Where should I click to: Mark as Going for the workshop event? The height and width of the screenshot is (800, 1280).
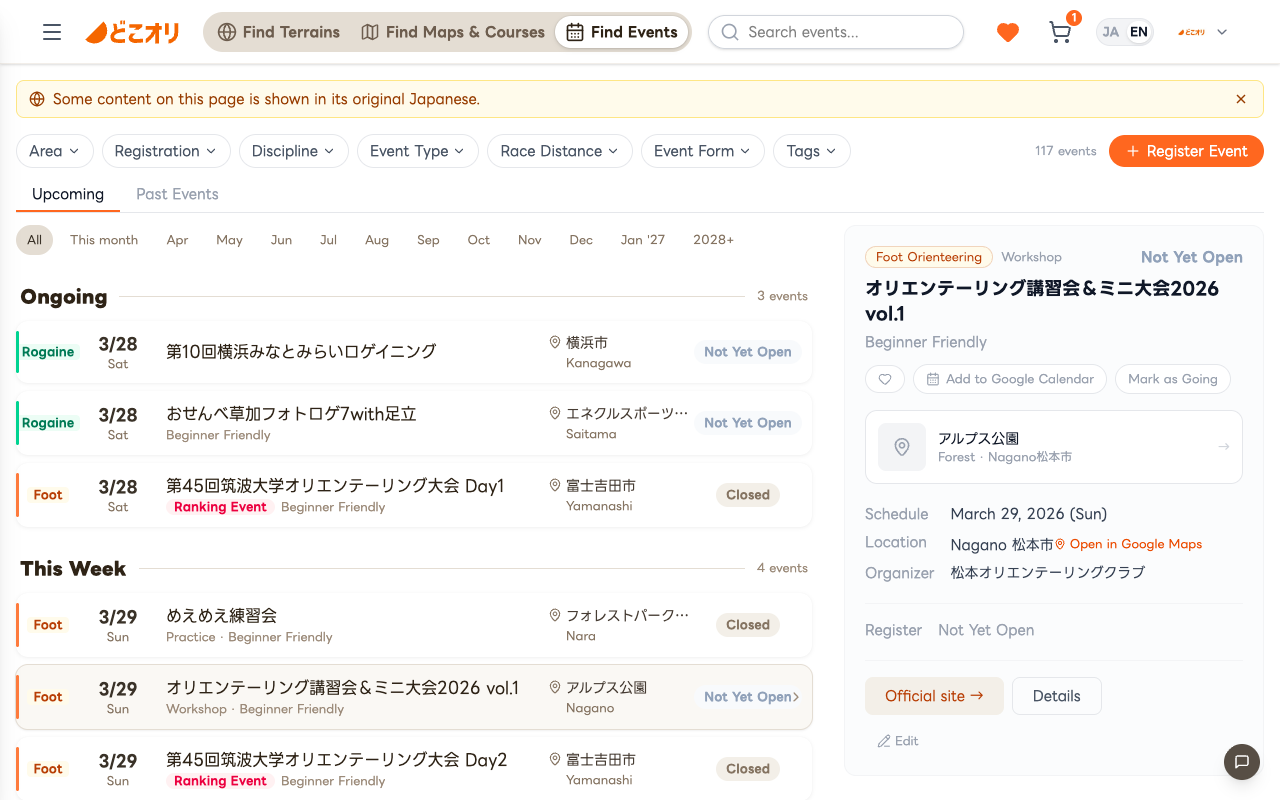click(1172, 379)
